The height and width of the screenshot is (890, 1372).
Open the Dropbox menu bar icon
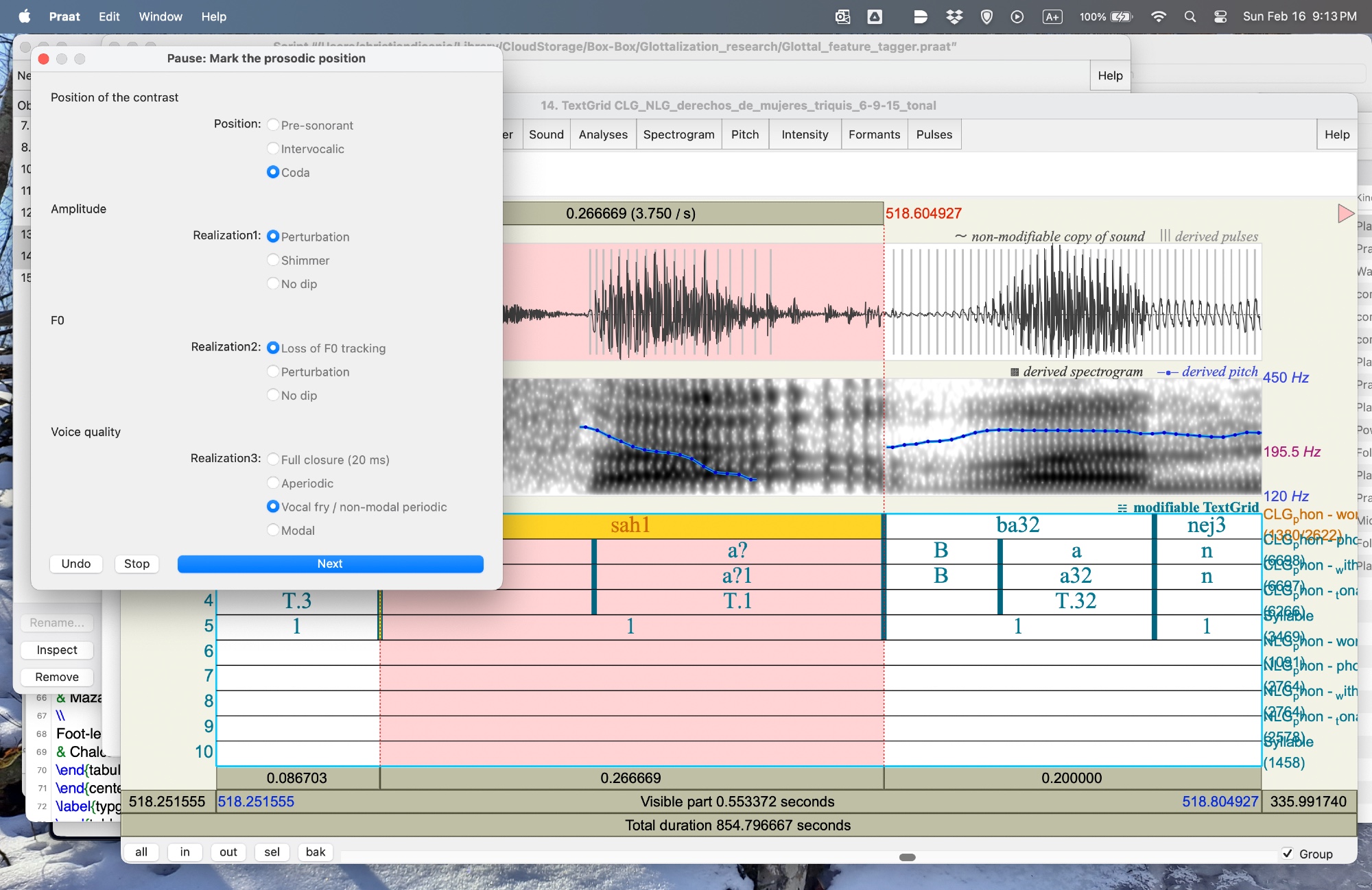tap(954, 16)
